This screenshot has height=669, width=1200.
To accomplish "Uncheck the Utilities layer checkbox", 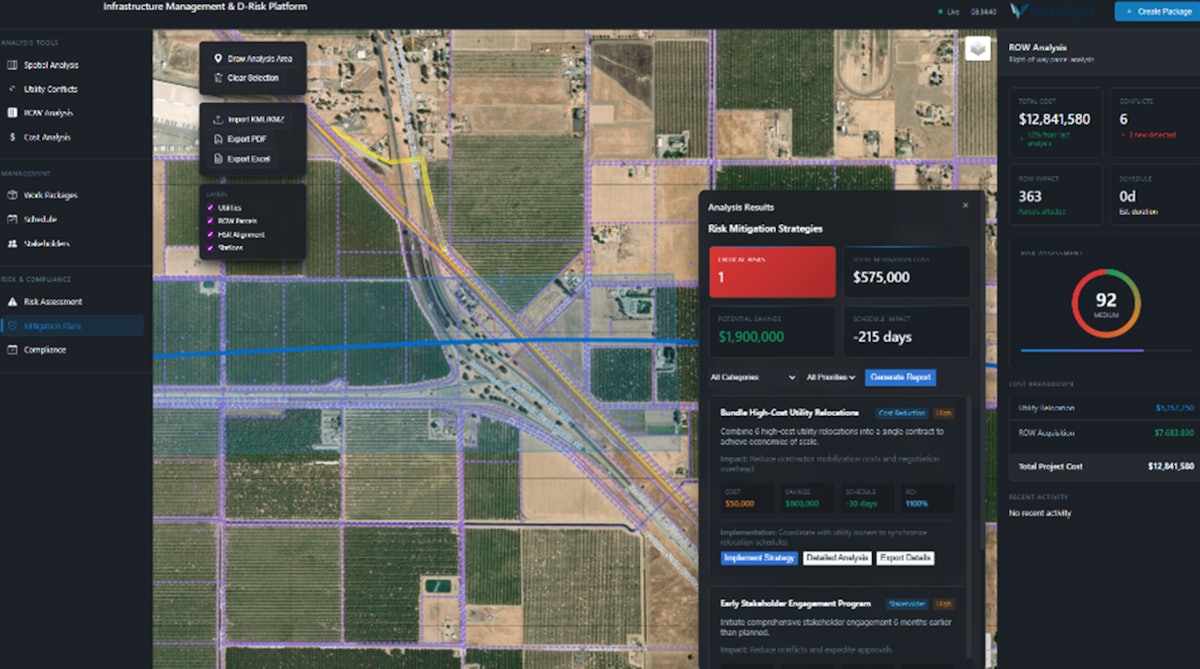I will [x=210, y=208].
